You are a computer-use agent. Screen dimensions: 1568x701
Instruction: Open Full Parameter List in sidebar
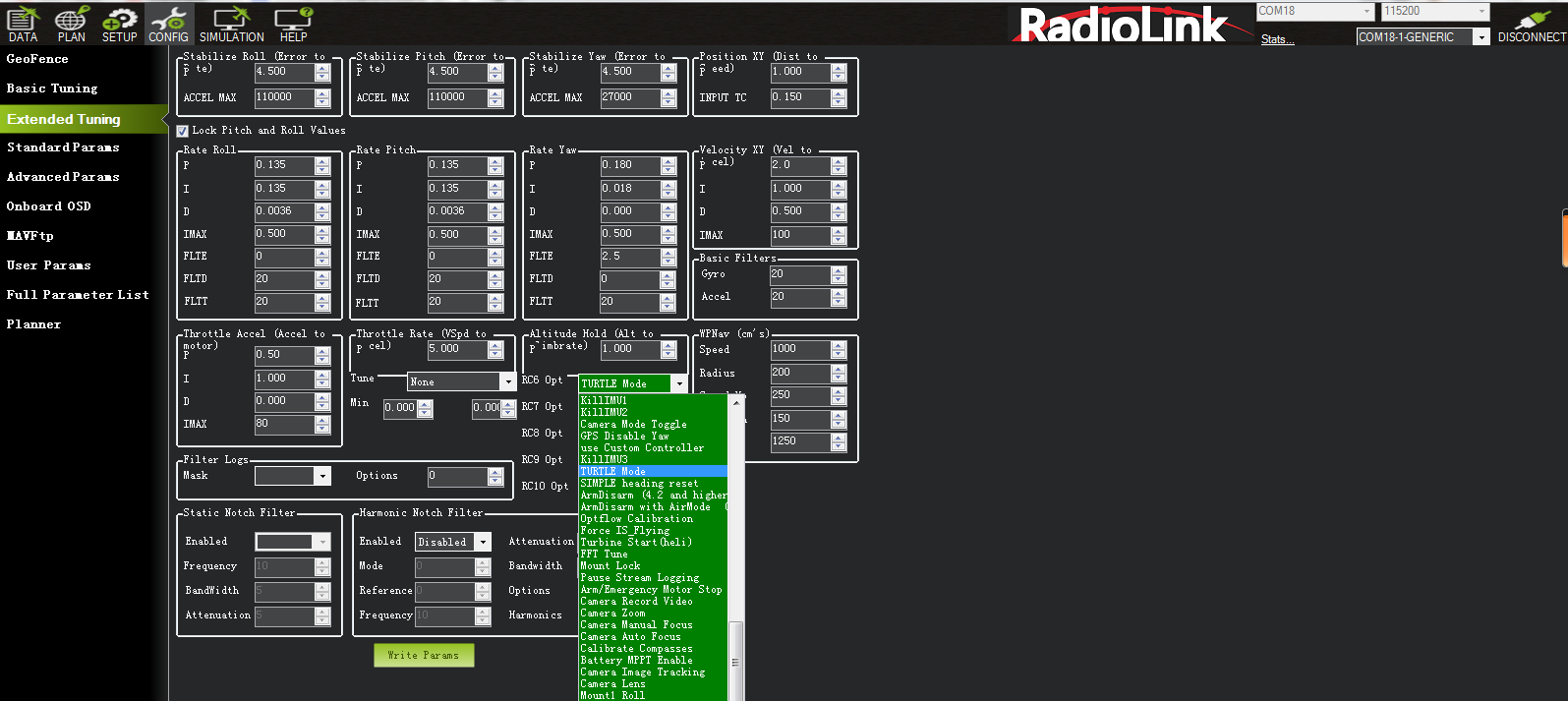[x=78, y=295]
